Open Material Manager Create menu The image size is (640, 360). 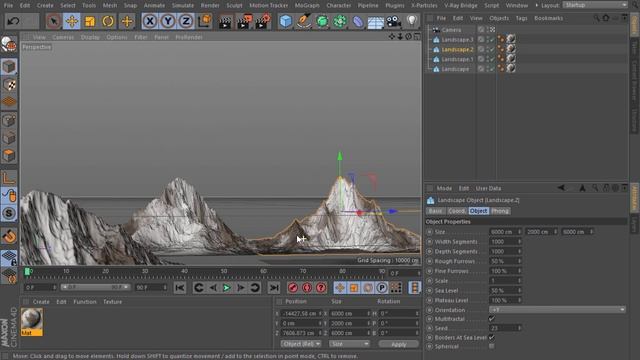[x=41, y=302]
